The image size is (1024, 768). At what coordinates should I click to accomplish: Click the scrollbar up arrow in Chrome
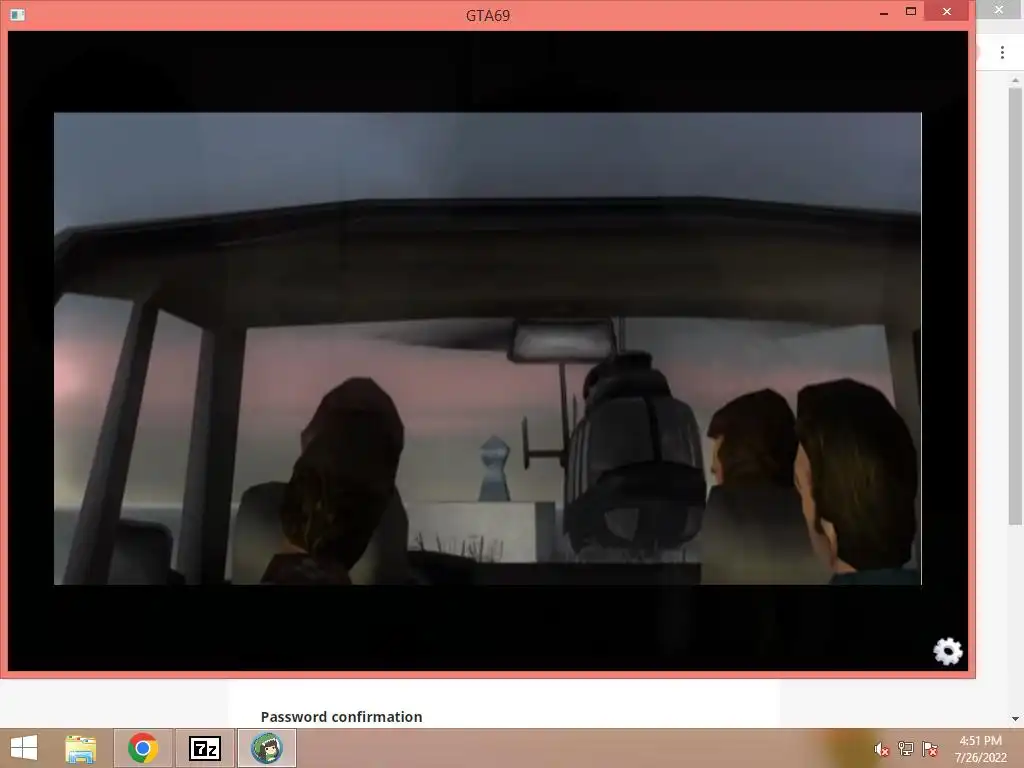tap(1015, 80)
